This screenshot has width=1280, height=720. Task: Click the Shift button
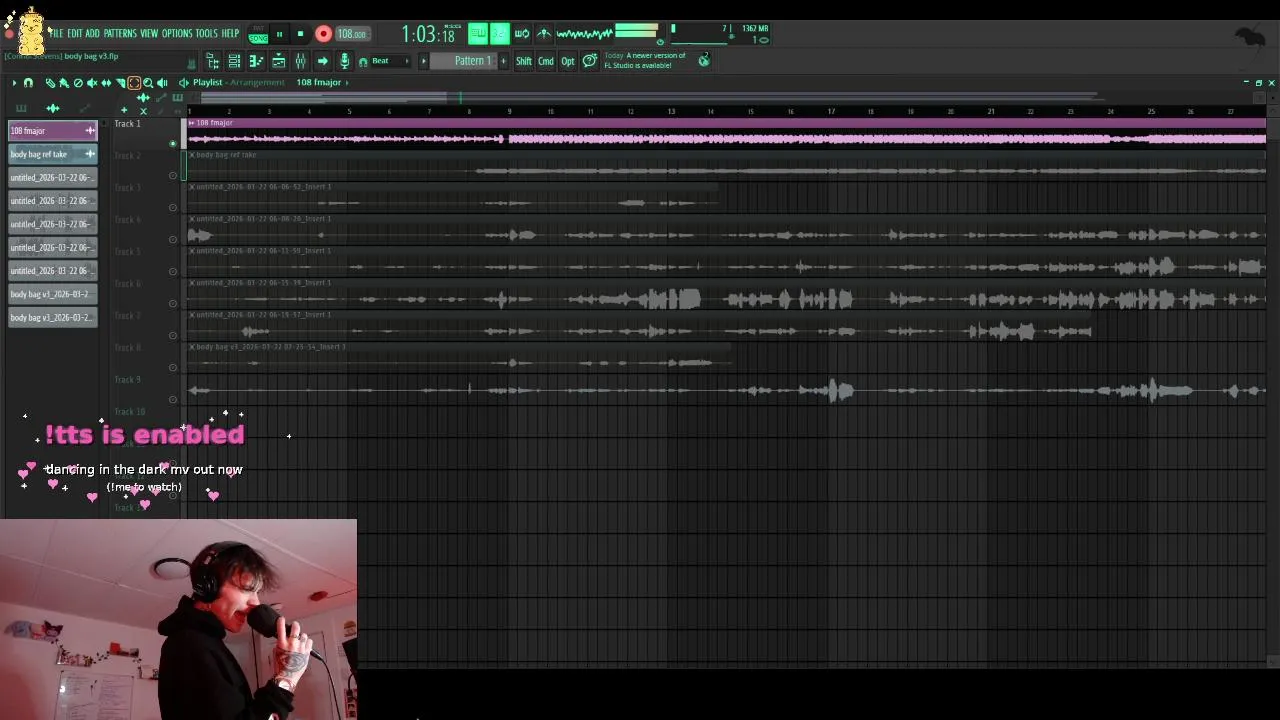524,61
